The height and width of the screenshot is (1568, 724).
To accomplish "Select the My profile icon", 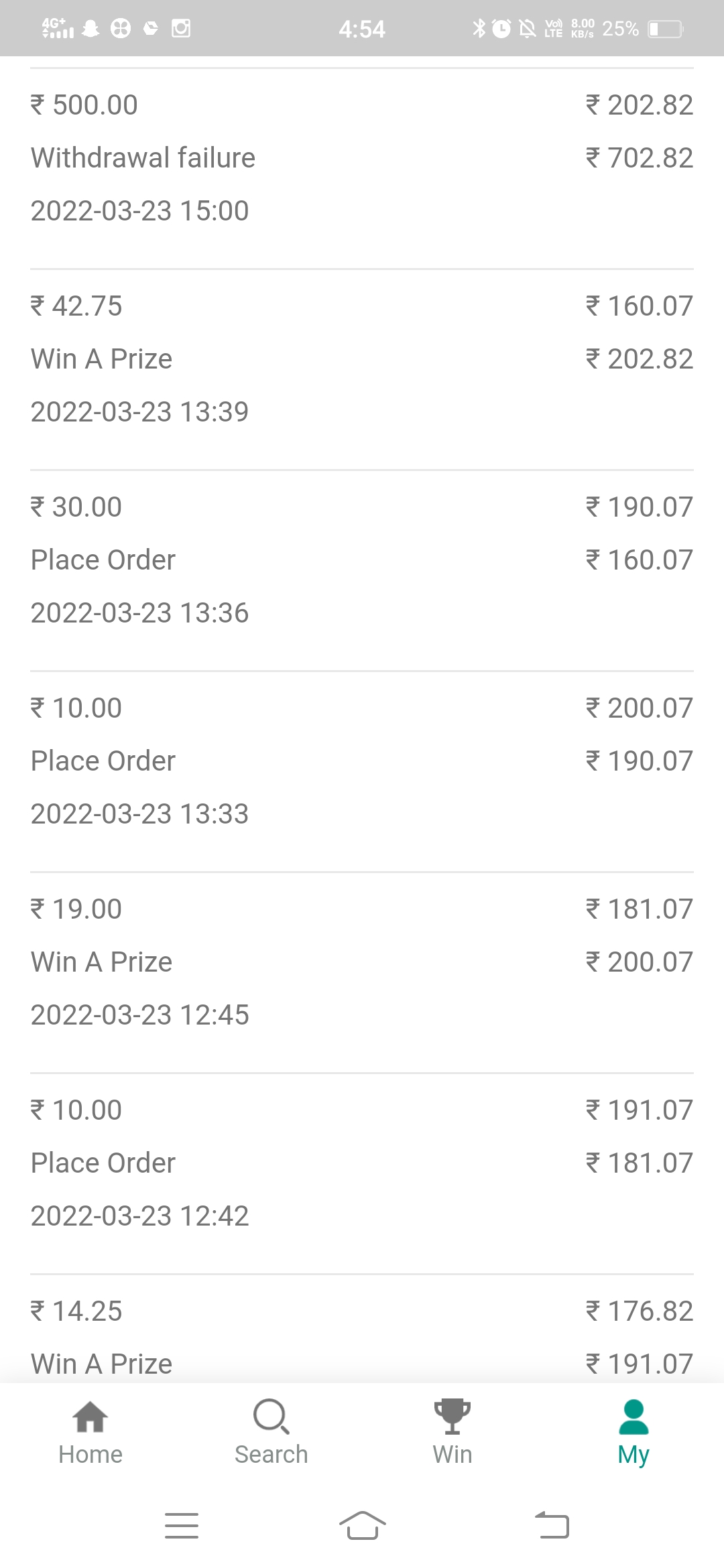I will 633,1417.
